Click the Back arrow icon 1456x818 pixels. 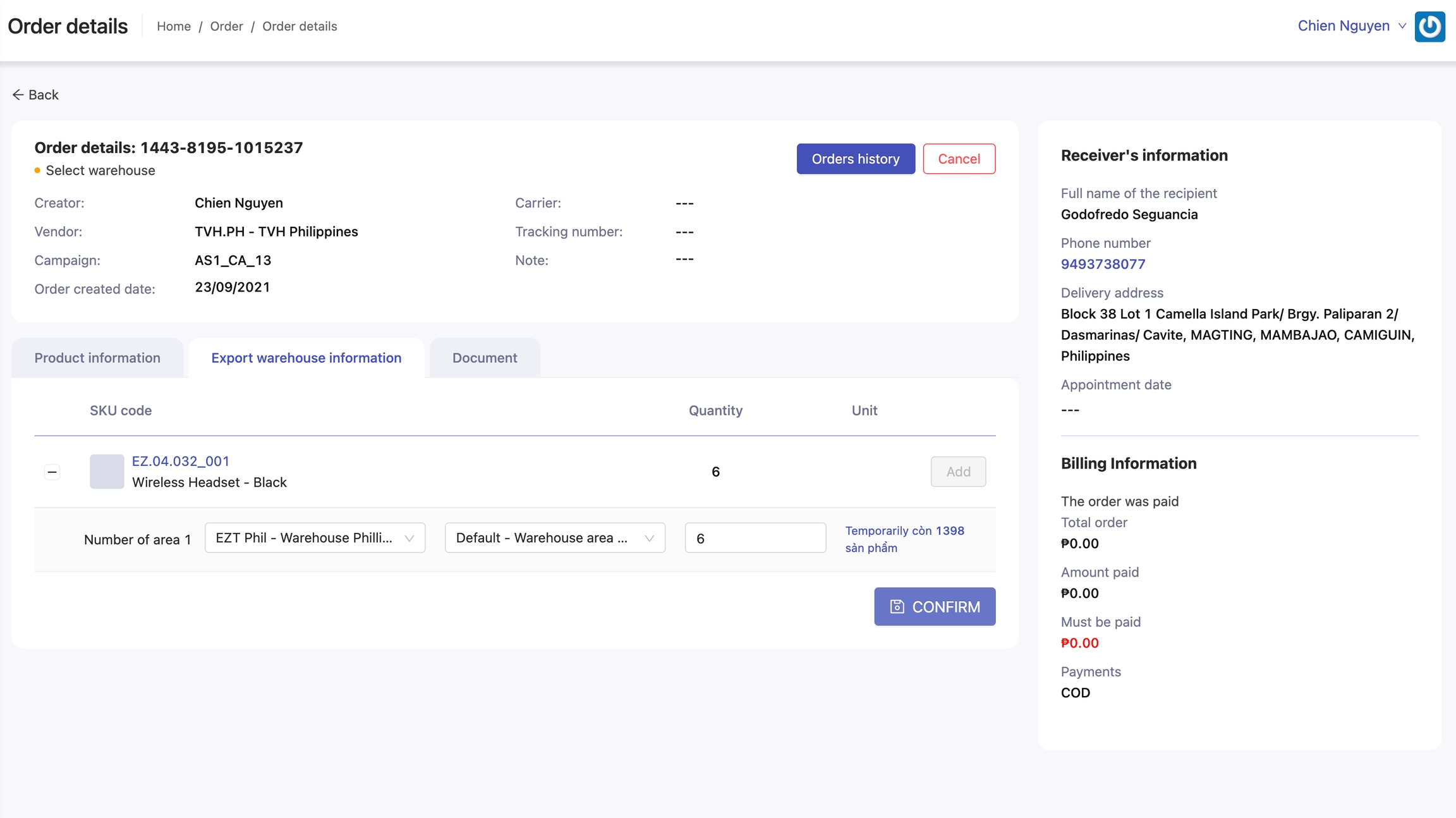(x=18, y=95)
